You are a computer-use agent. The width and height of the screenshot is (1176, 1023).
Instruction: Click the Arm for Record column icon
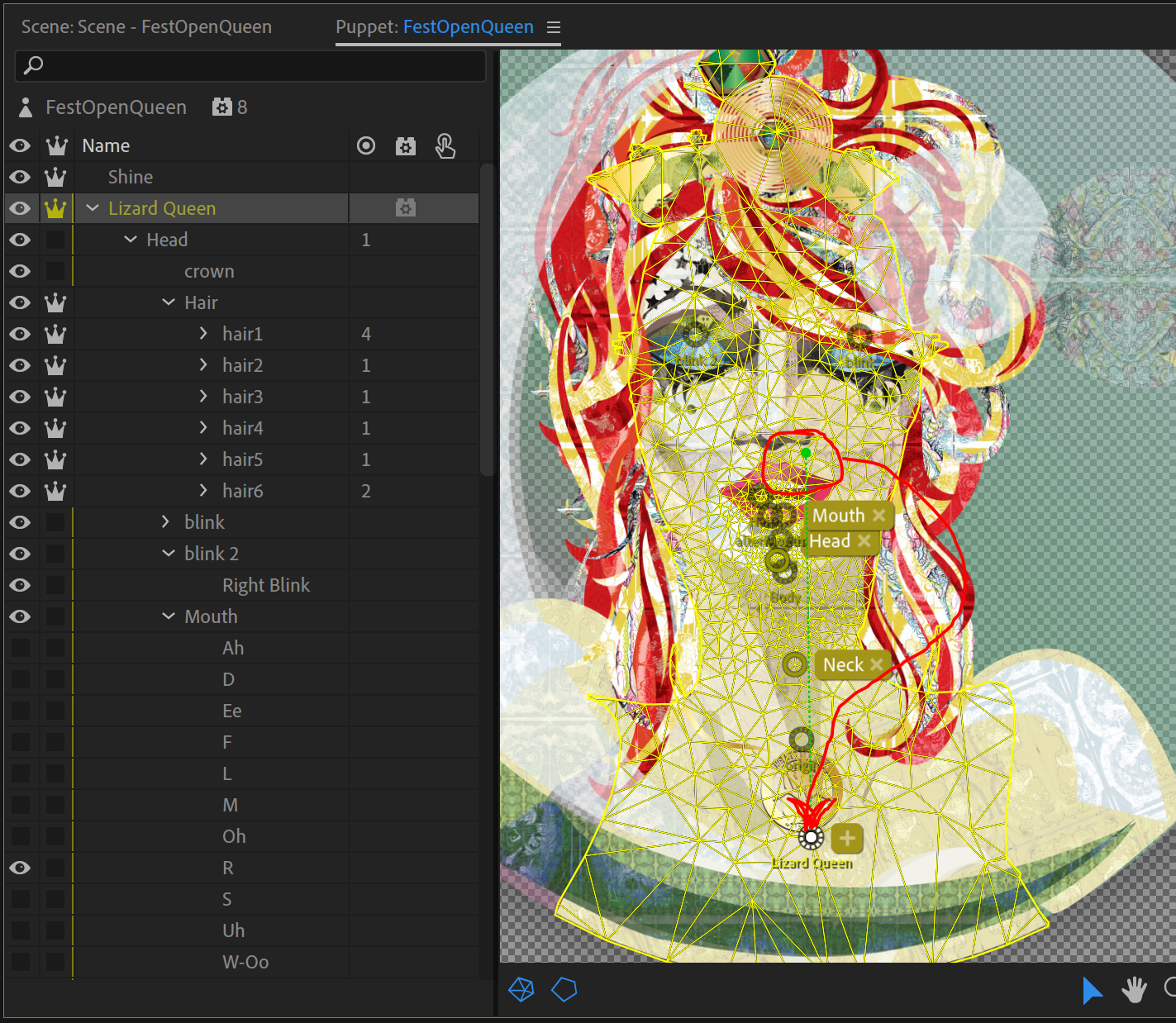click(x=366, y=145)
